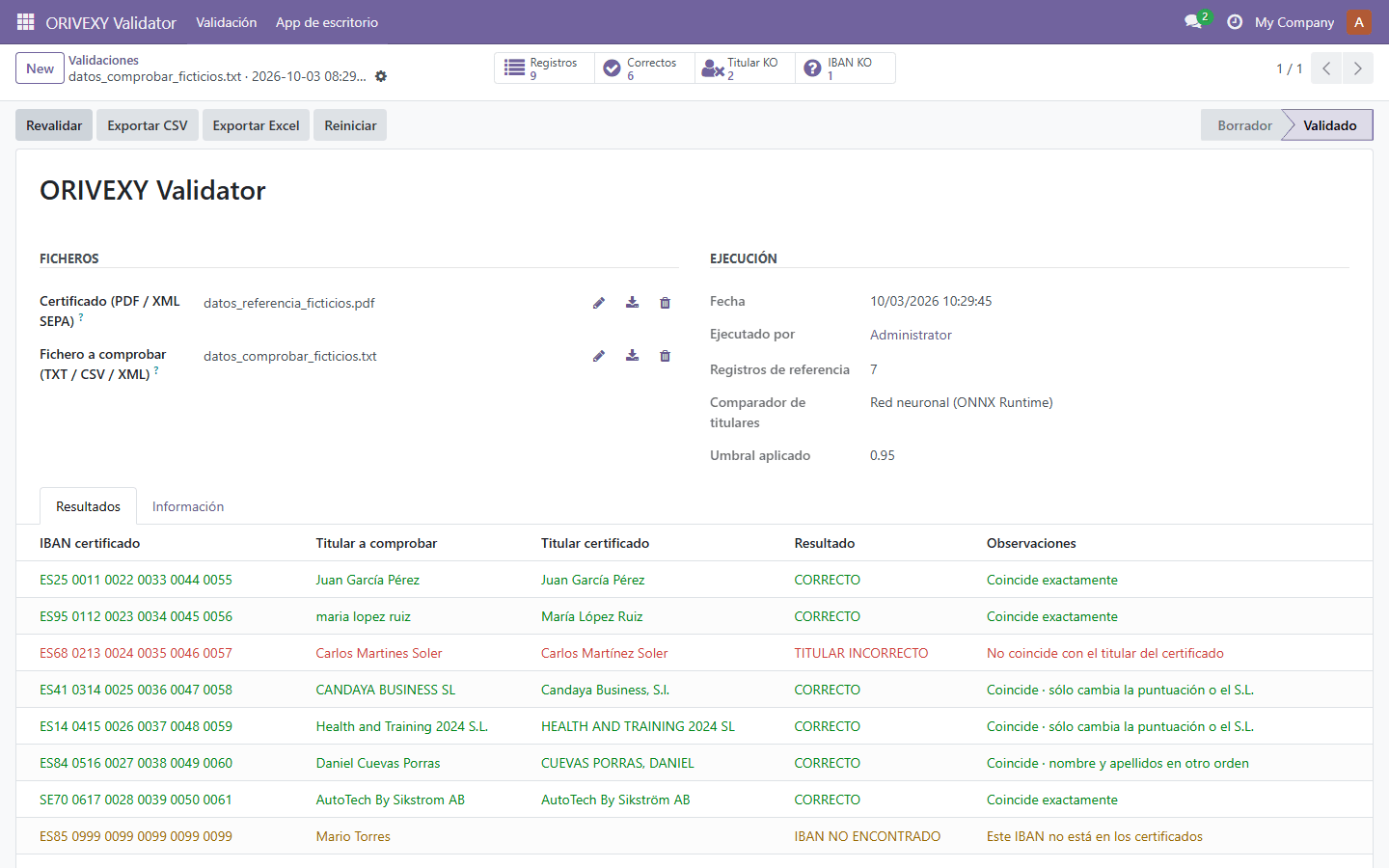
Task: Click Exportar Excel
Action: [x=256, y=125]
